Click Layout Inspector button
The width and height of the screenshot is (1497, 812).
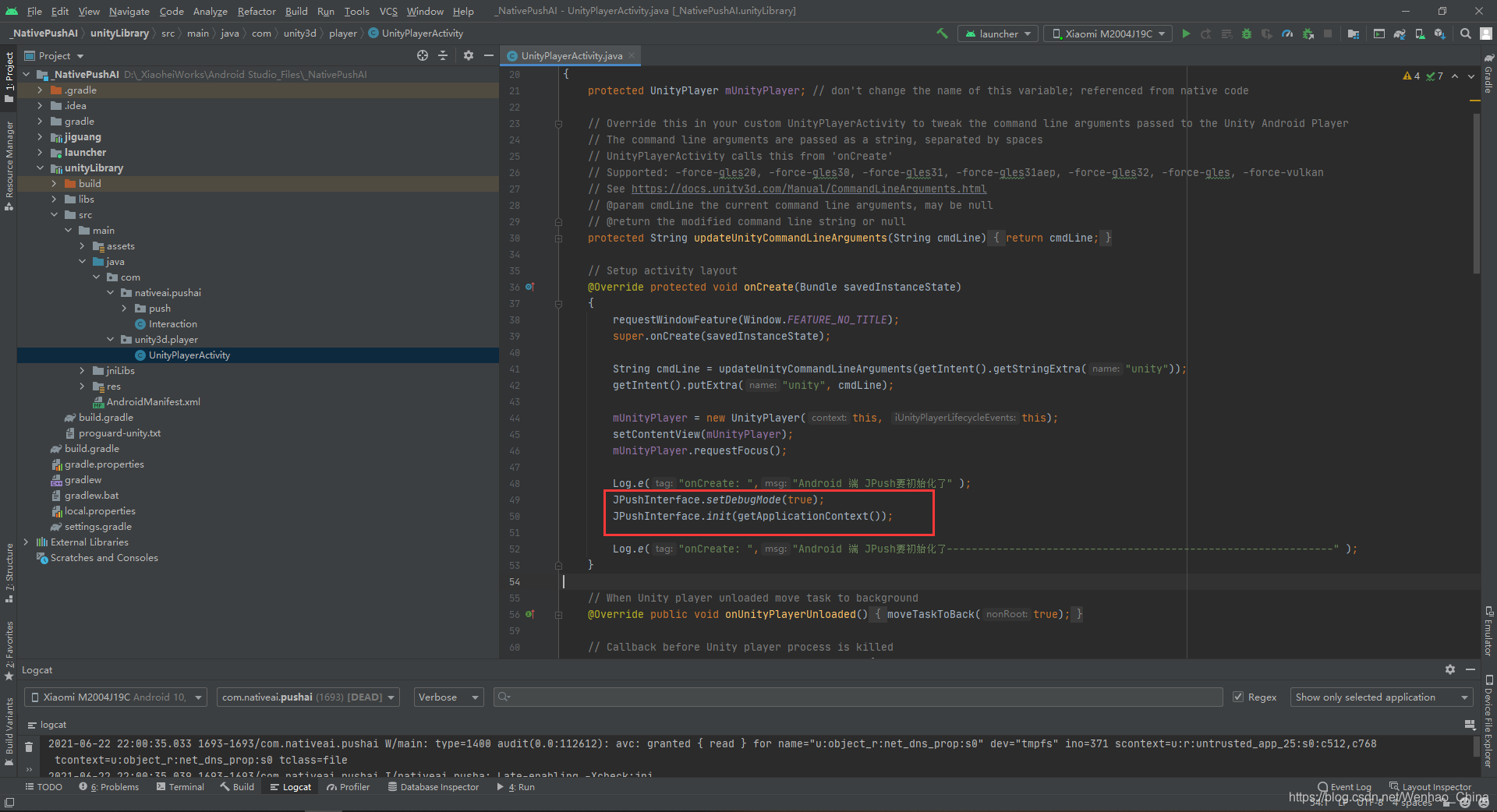tap(1431, 787)
